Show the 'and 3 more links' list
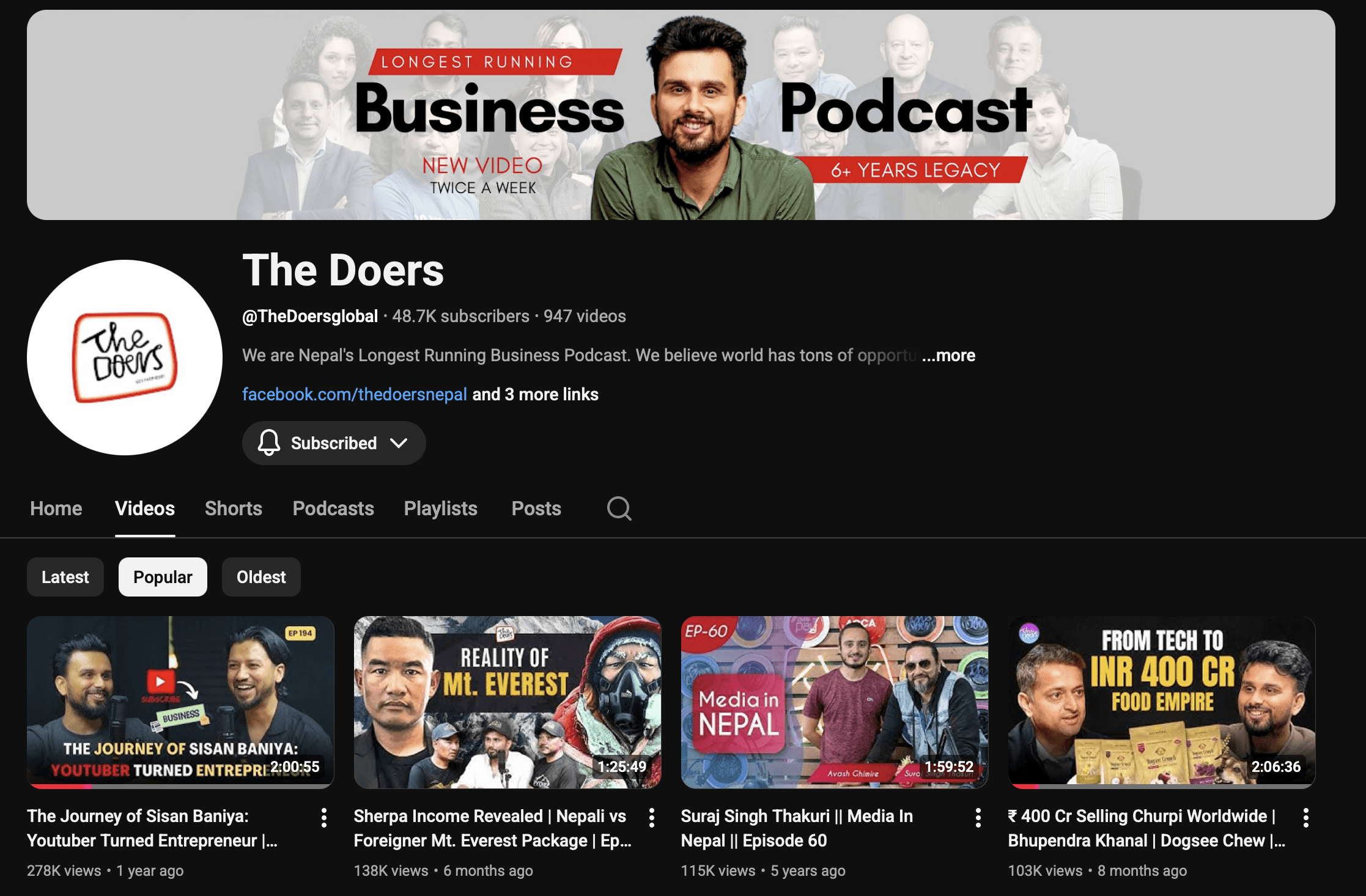 click(x=536, y=394)
